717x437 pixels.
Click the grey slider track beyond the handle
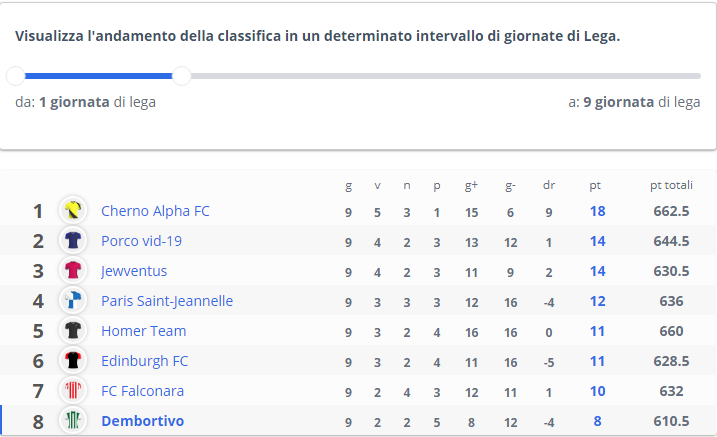click(x=446, y=76)
